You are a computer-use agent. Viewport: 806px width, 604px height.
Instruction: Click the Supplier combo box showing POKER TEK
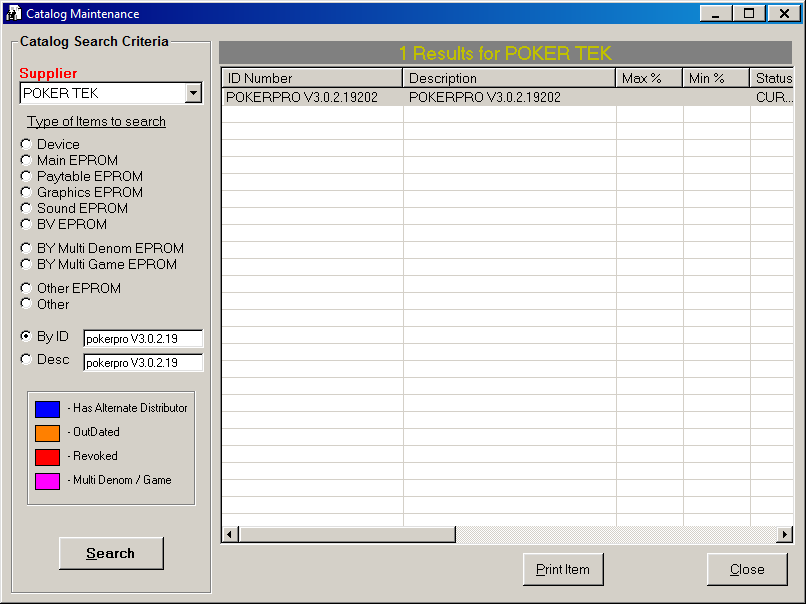[111, 93]
